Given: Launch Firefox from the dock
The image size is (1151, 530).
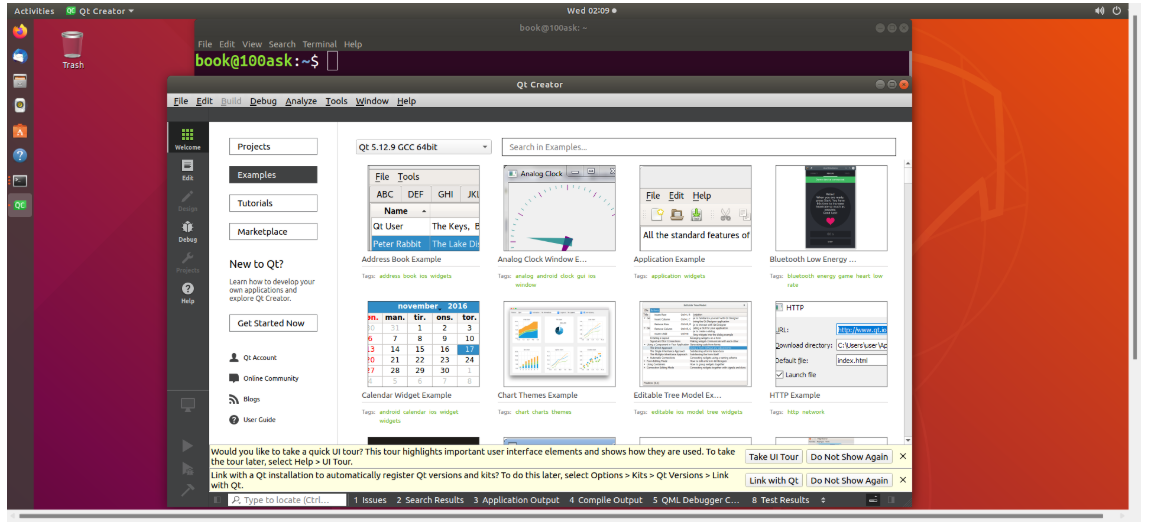Looking at the screenshot, I should 20,32.
